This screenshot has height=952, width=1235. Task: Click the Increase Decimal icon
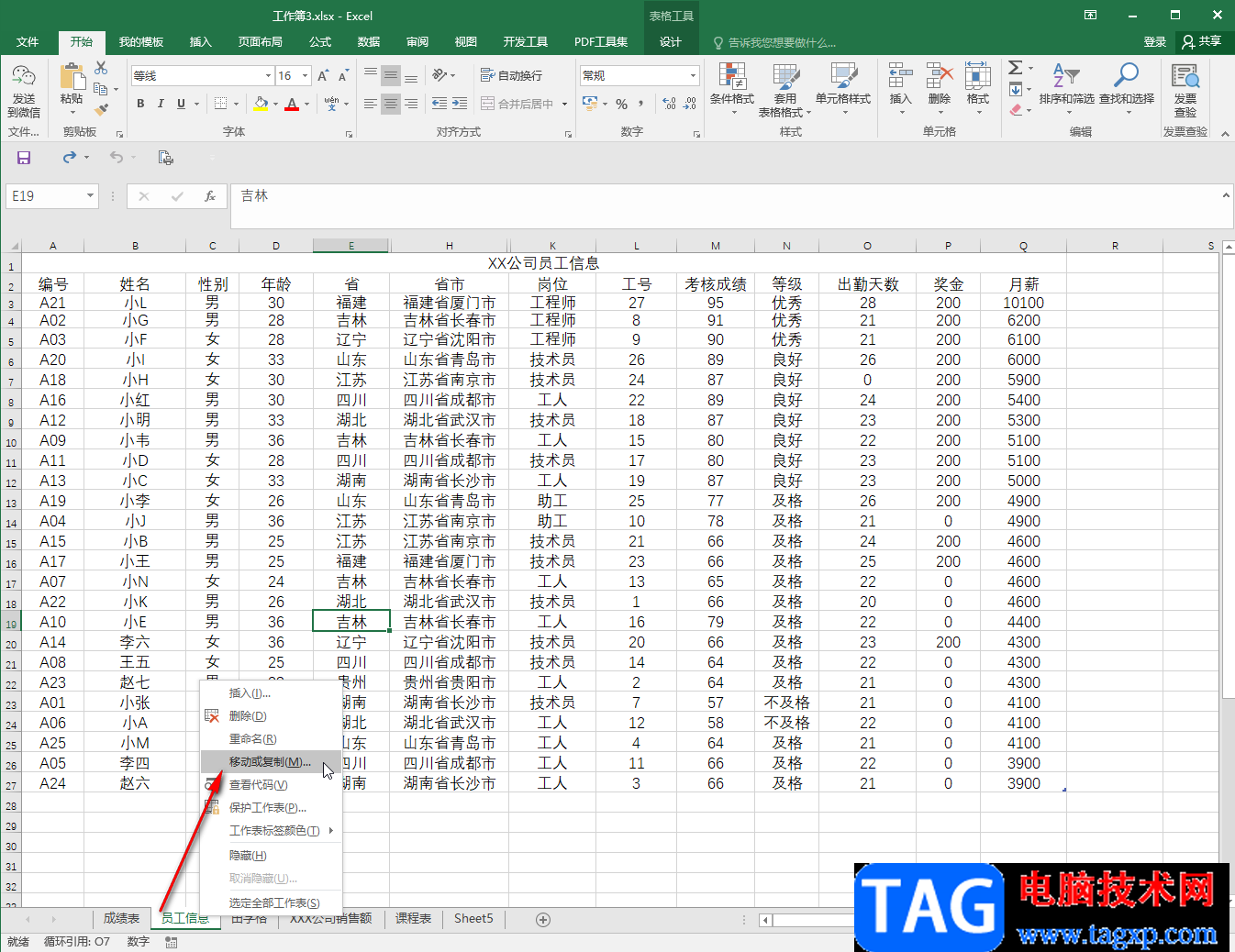(x=669, y=104)
